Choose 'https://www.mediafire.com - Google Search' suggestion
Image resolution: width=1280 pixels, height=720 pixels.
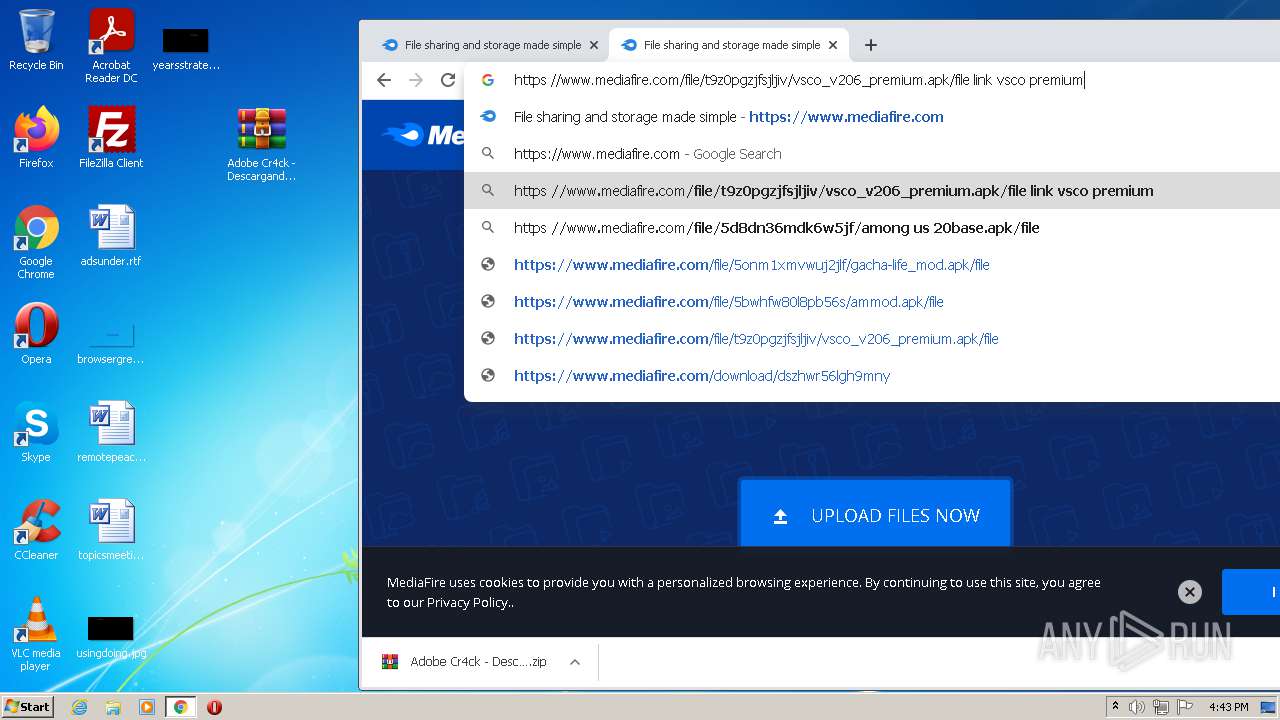[x=872, y=154]
